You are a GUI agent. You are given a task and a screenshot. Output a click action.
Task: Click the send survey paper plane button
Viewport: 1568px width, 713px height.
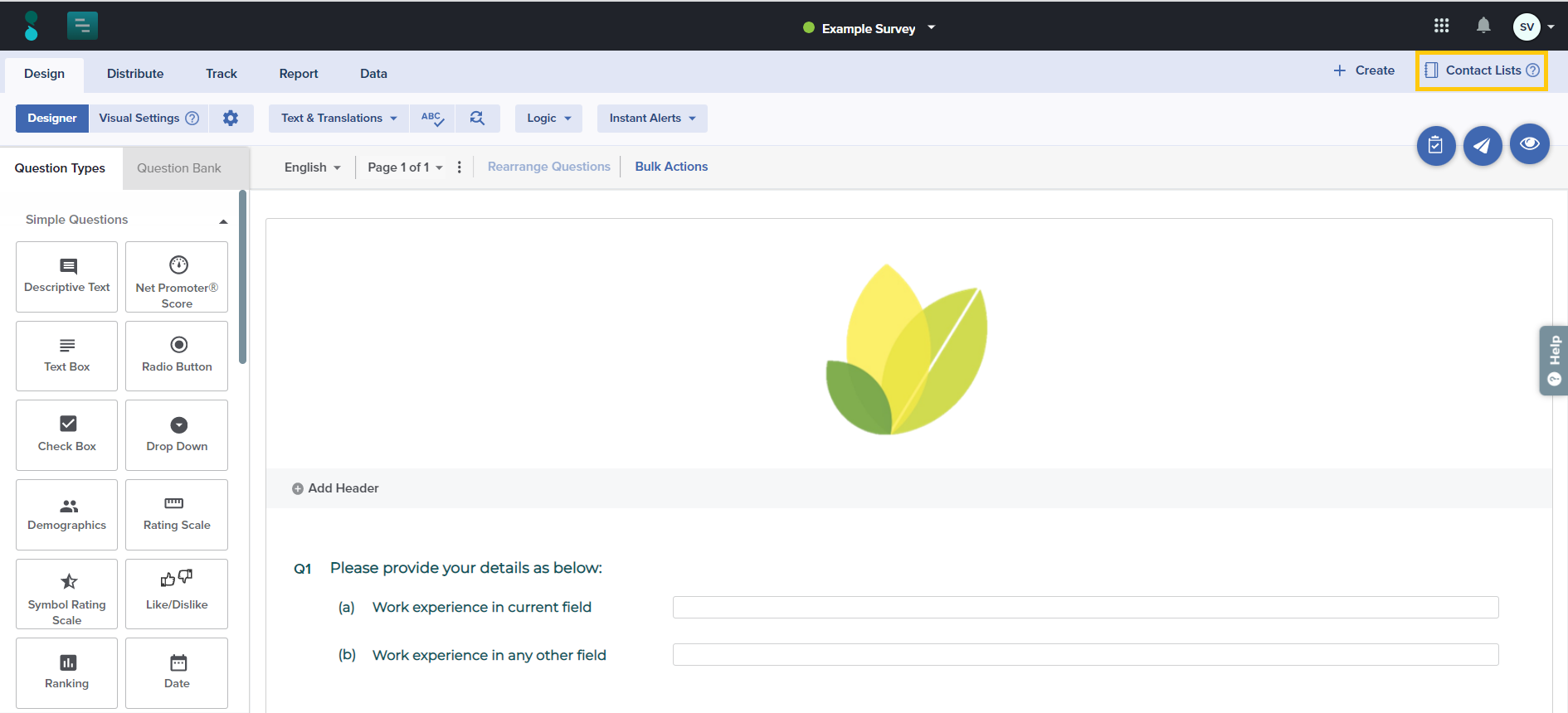click(1482, 146)
